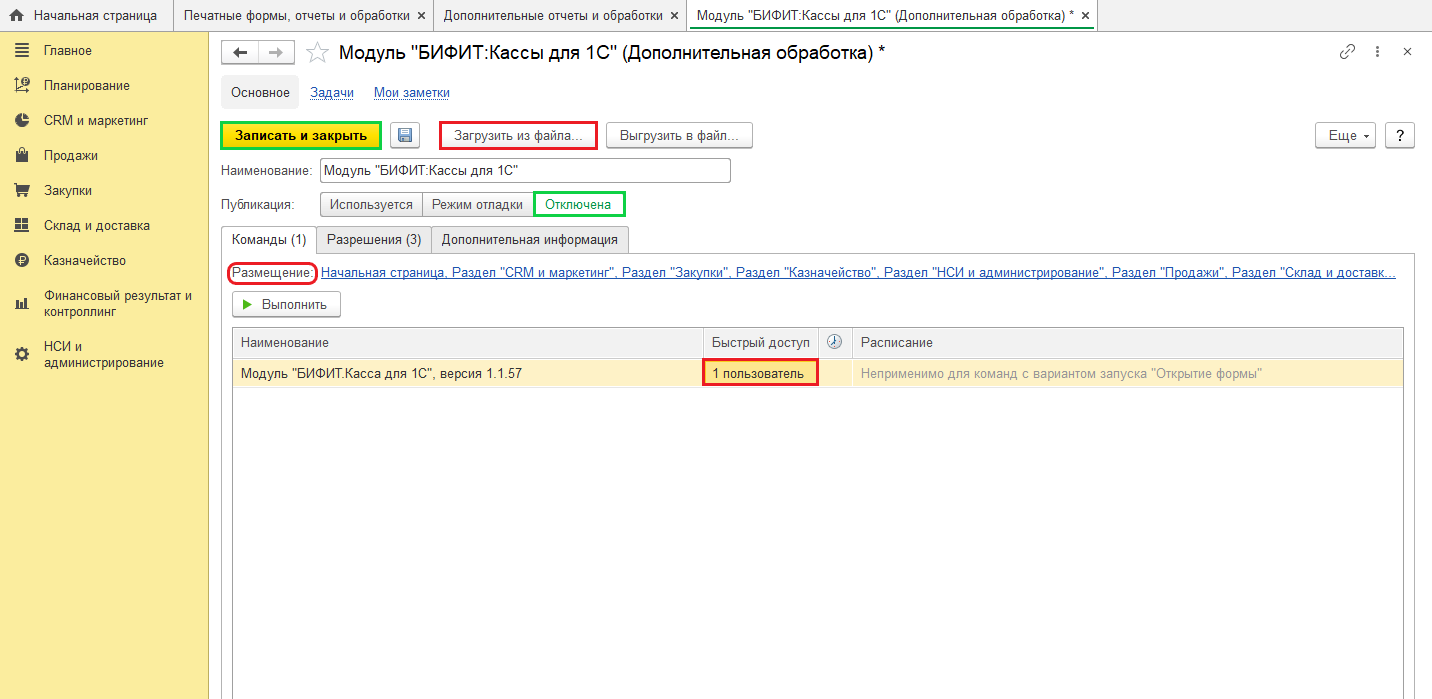Viewport: 1432px width, 699px height.
Task: Mark form as favorite with star icon
Action: tap(317, 53)
